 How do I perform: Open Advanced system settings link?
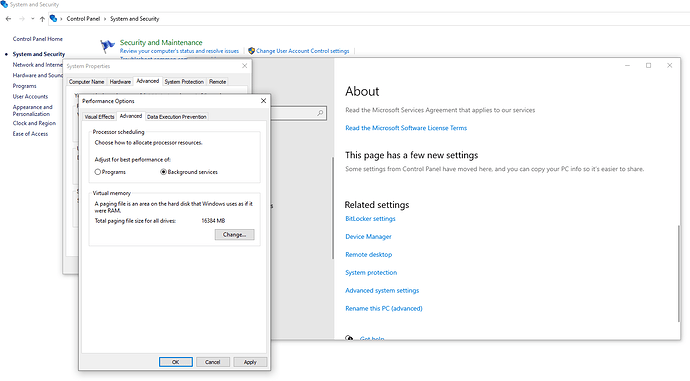tap(382, 290)
